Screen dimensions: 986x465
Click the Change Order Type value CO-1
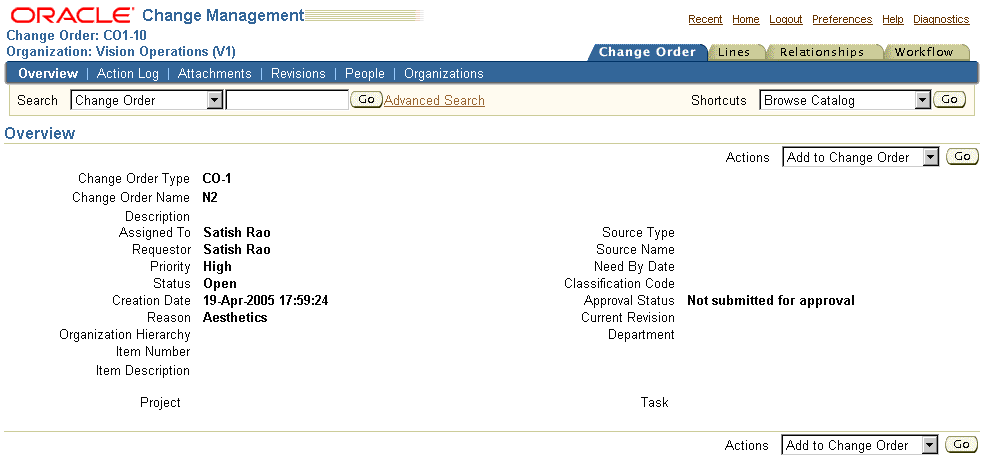tap(217, 179)
